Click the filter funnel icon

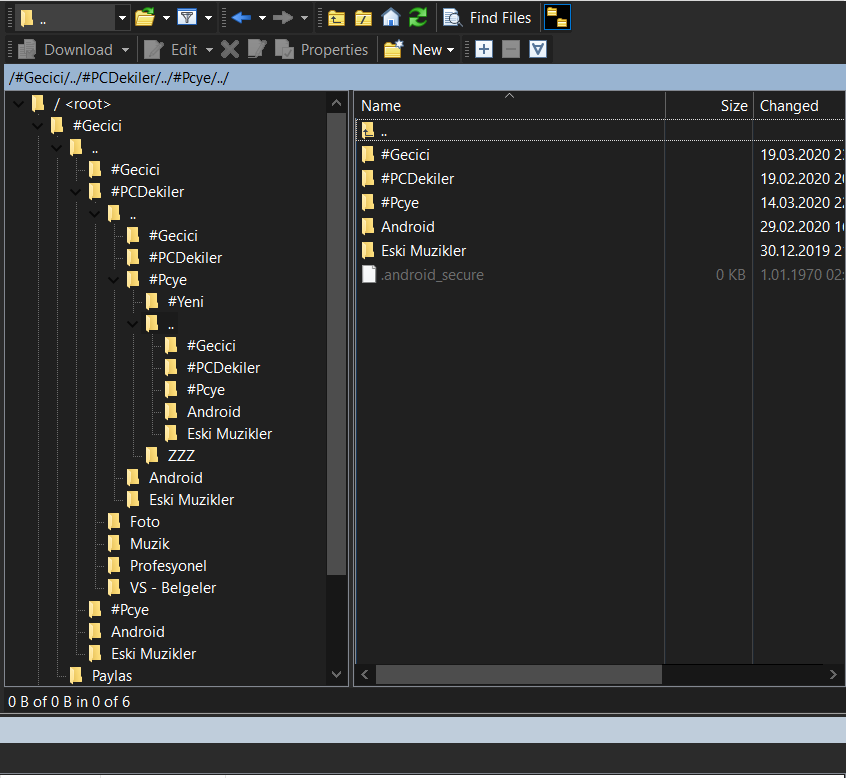click(186, 18)
